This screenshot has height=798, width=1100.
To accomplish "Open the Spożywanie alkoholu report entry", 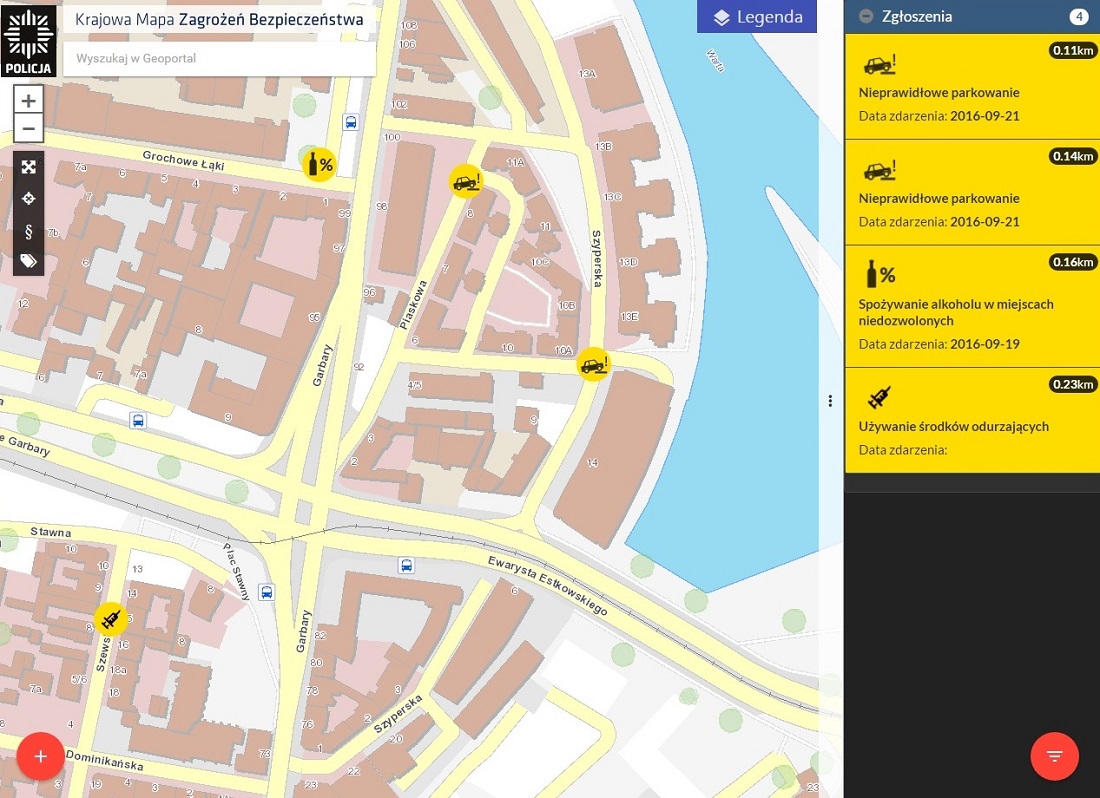I will tap(971, 307).
